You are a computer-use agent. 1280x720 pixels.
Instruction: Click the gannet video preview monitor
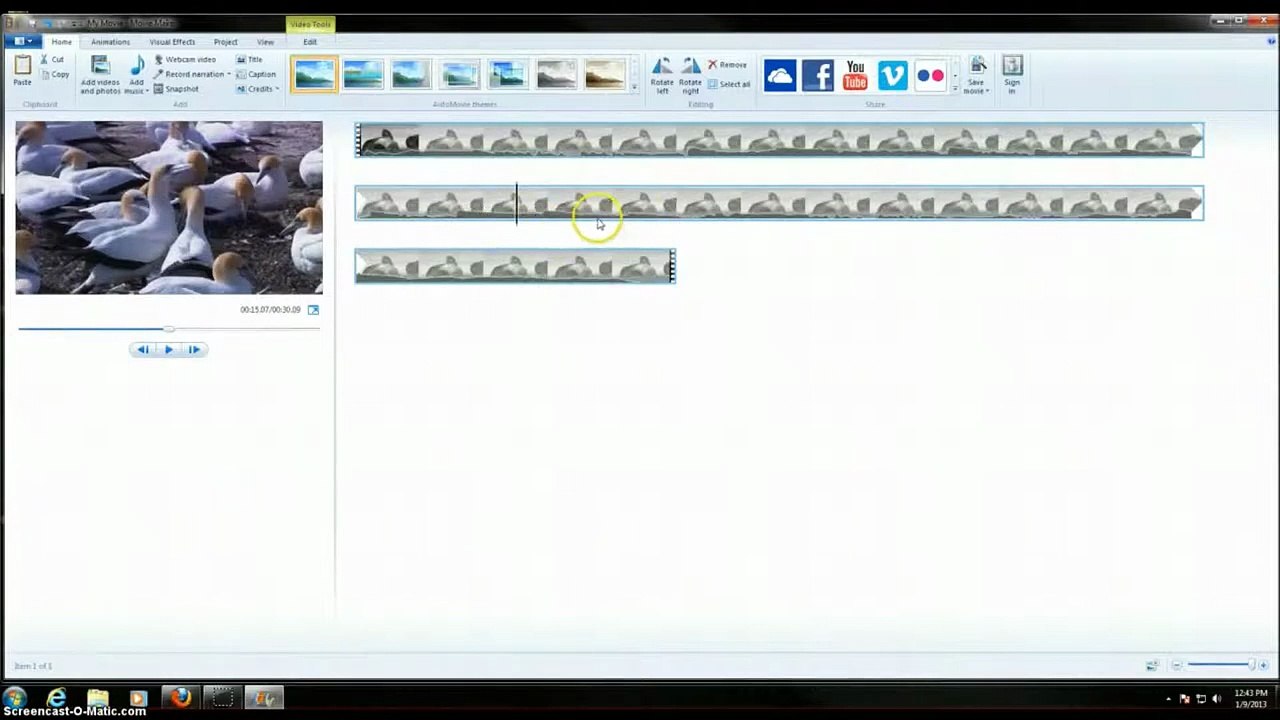pyautogui.click(x=169, y=207)
